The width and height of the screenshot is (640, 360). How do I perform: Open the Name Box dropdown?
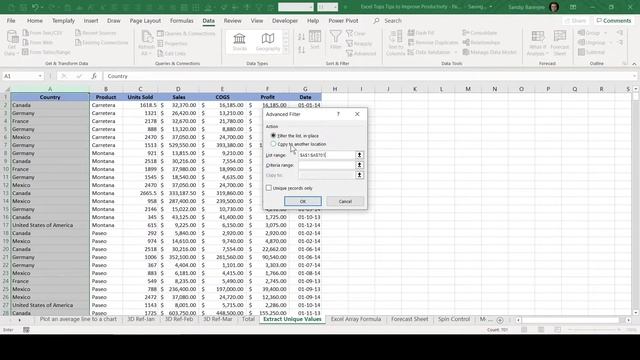point(40,76)
